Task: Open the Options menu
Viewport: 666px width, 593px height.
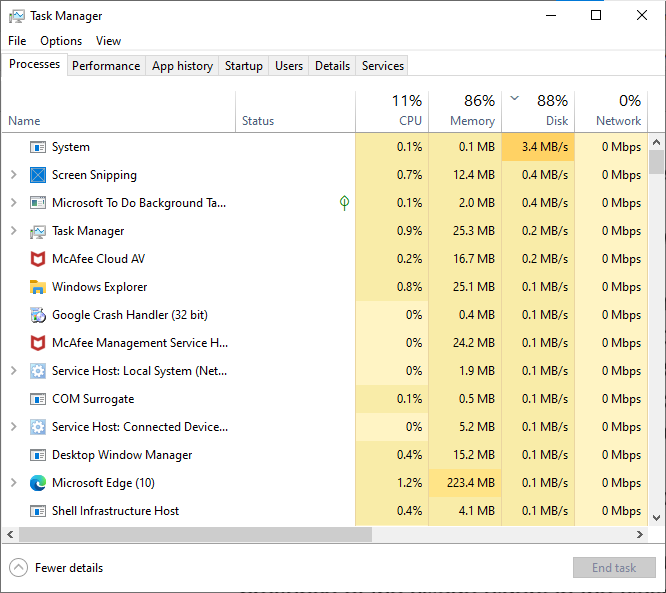Action: coord(61,41)
